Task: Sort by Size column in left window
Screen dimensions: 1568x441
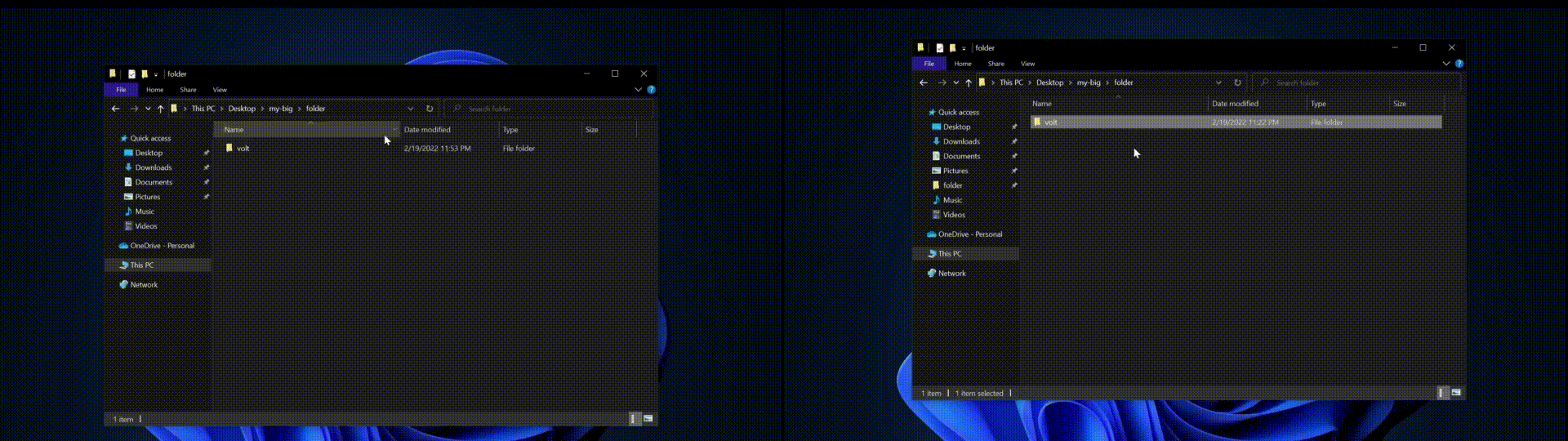Action: (608, 130)
